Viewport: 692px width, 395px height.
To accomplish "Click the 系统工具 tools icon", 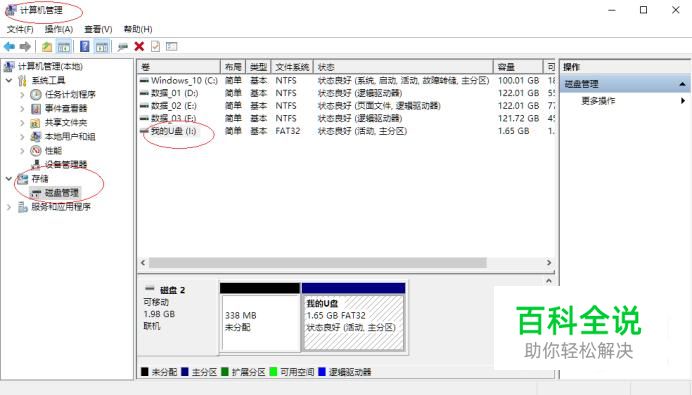I will 23,80.
